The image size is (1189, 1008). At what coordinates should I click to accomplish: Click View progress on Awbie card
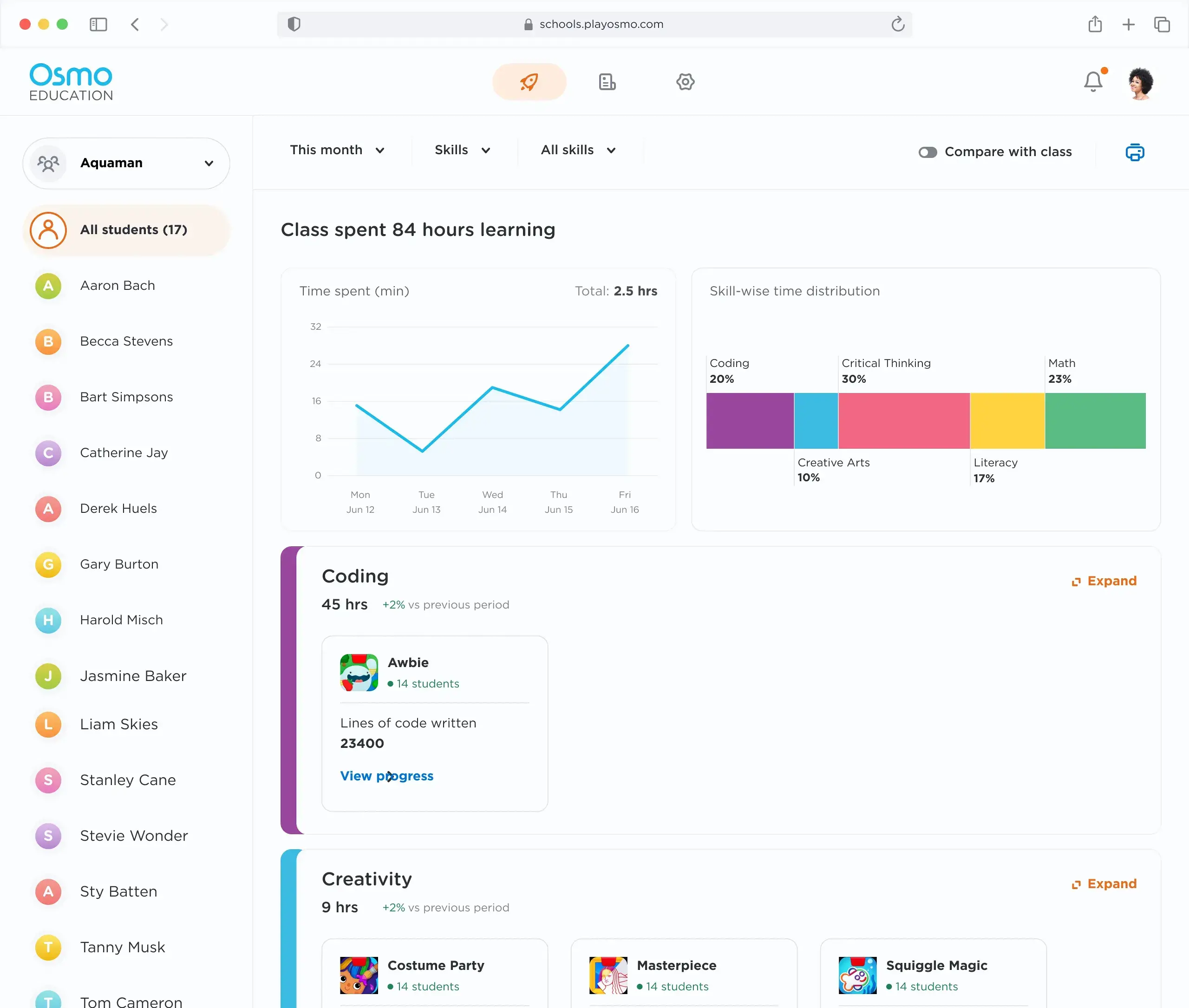[387, 776]
